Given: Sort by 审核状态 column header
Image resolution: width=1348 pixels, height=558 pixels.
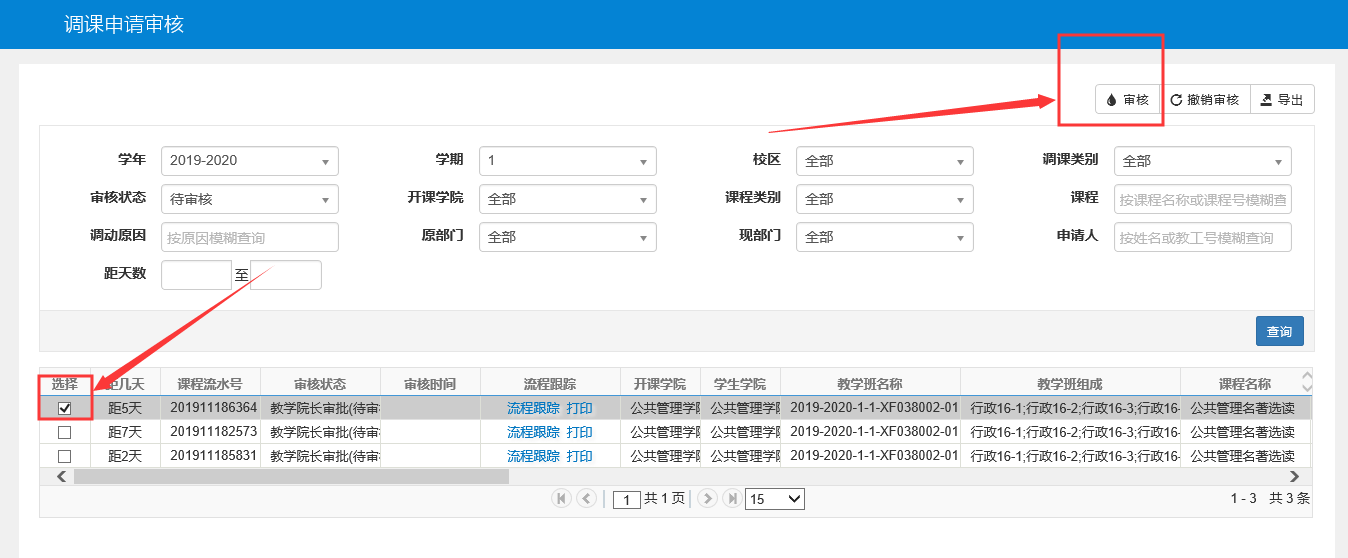Looking at the screenshot, I should (320, 384).
